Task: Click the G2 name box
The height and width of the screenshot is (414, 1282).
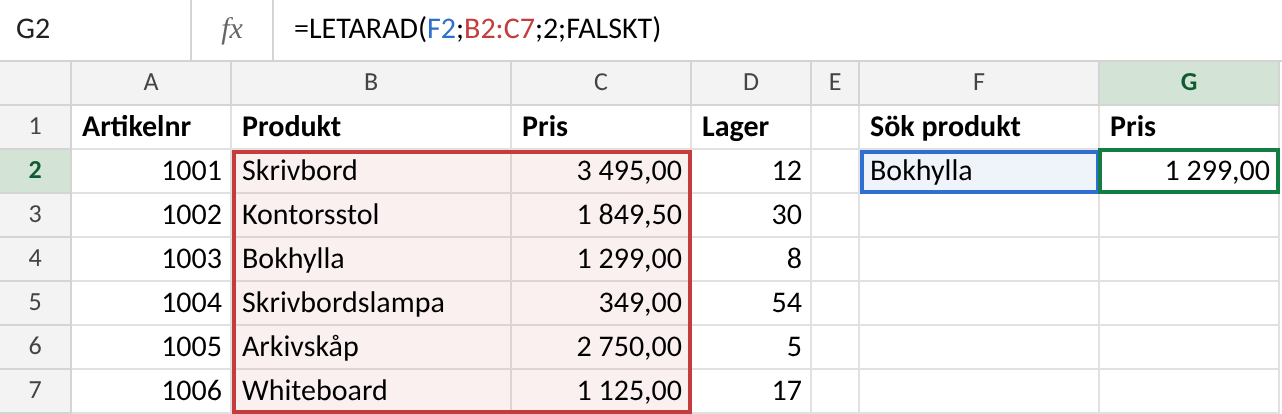Action: (96, 31)
